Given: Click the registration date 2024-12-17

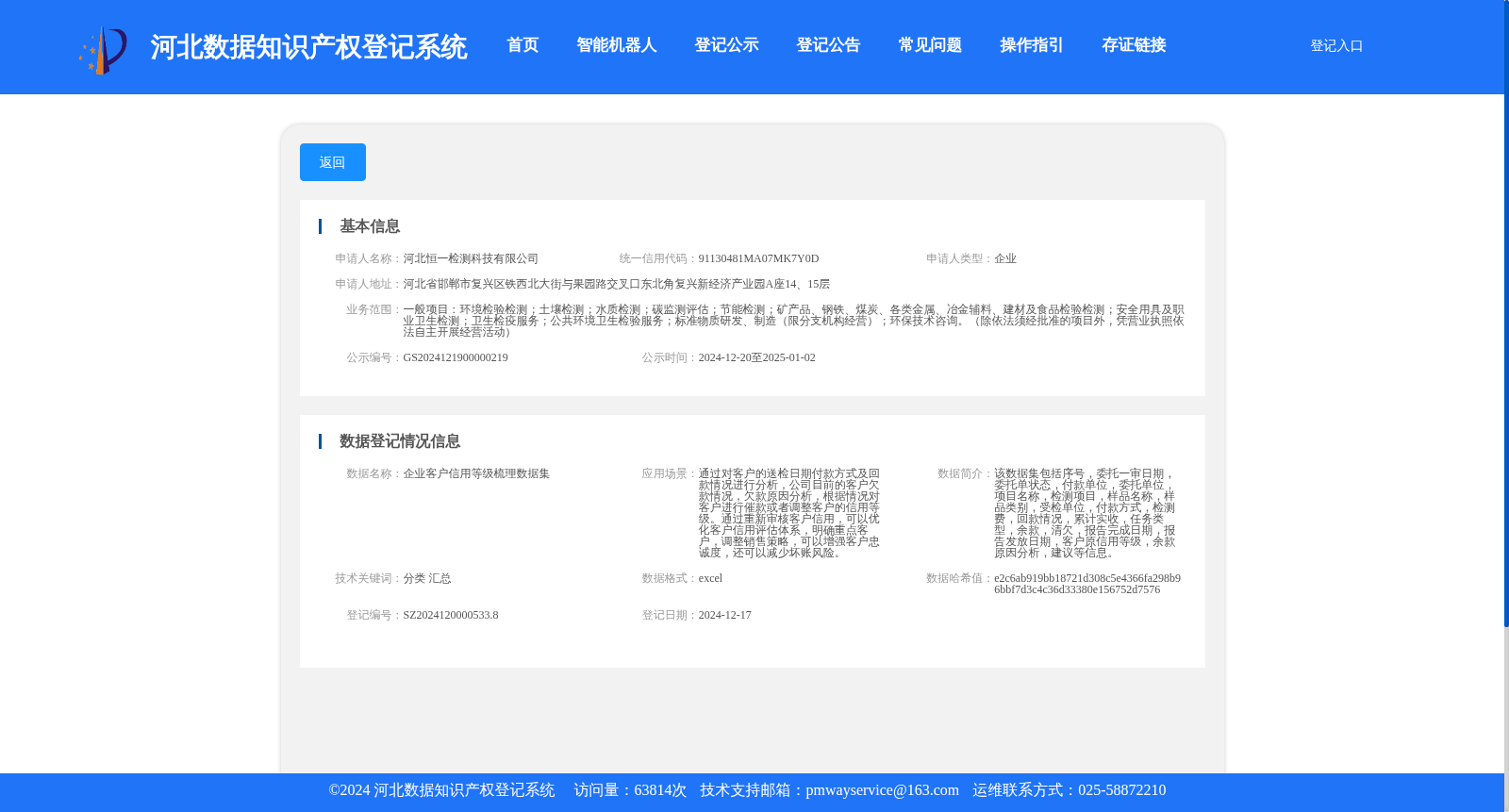Looking at the screenshot, I should [x=724, y=615].
